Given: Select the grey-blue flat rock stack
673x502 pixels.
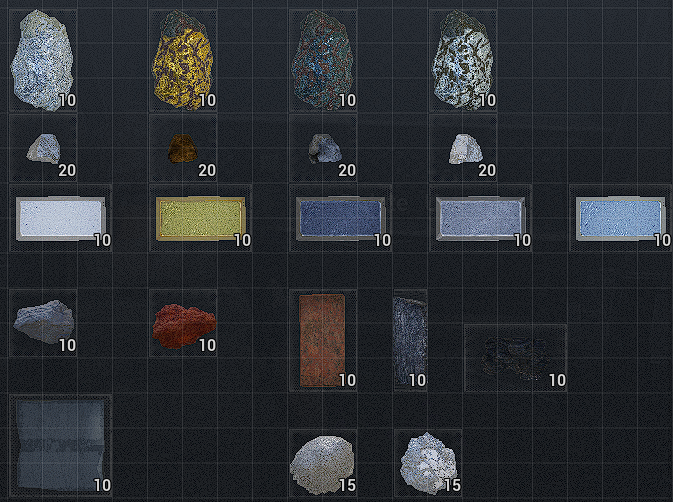Looking at the screenshot, I should point(43,324).
